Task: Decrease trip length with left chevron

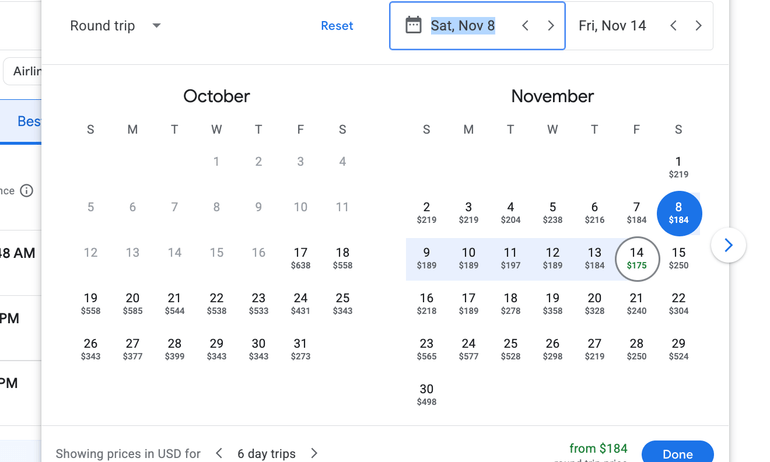Action: [x=219, y=453]
